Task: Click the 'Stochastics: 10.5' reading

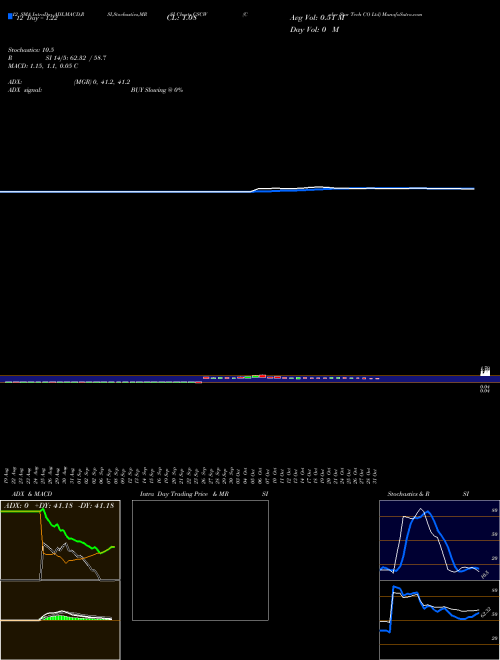Action: [31, 50]
